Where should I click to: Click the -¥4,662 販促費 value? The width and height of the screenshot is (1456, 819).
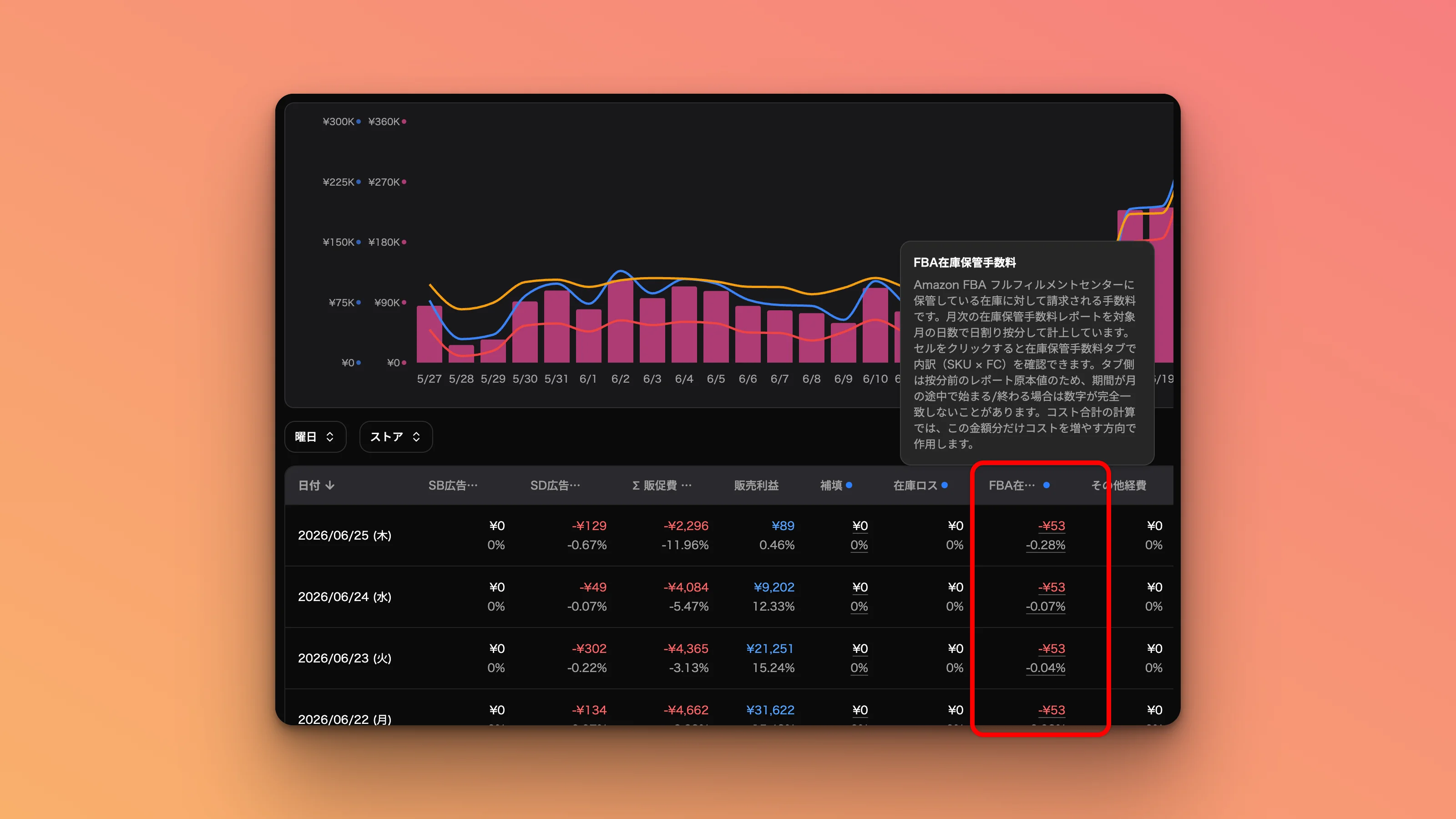coord(686,710)
